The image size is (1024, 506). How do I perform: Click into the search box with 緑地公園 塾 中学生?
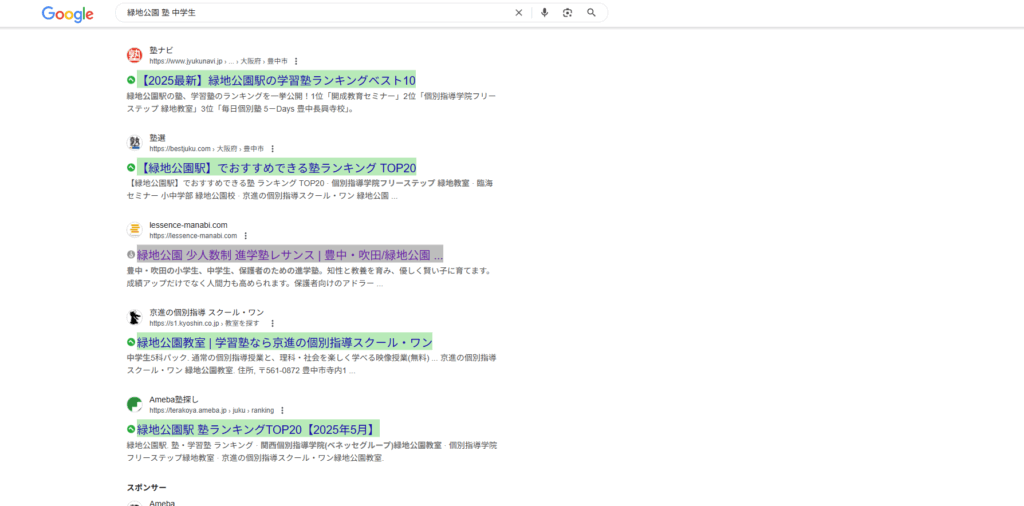pos(300,13)
